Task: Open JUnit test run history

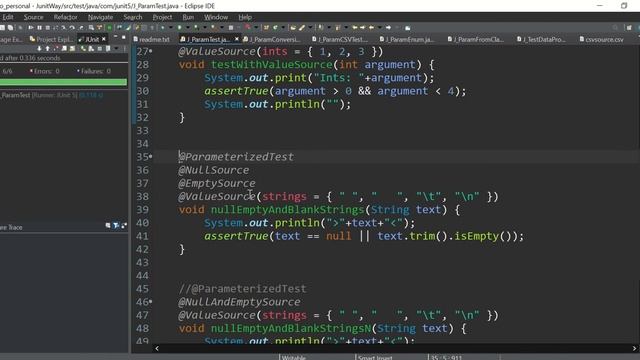Action: (x=108, y=49)
